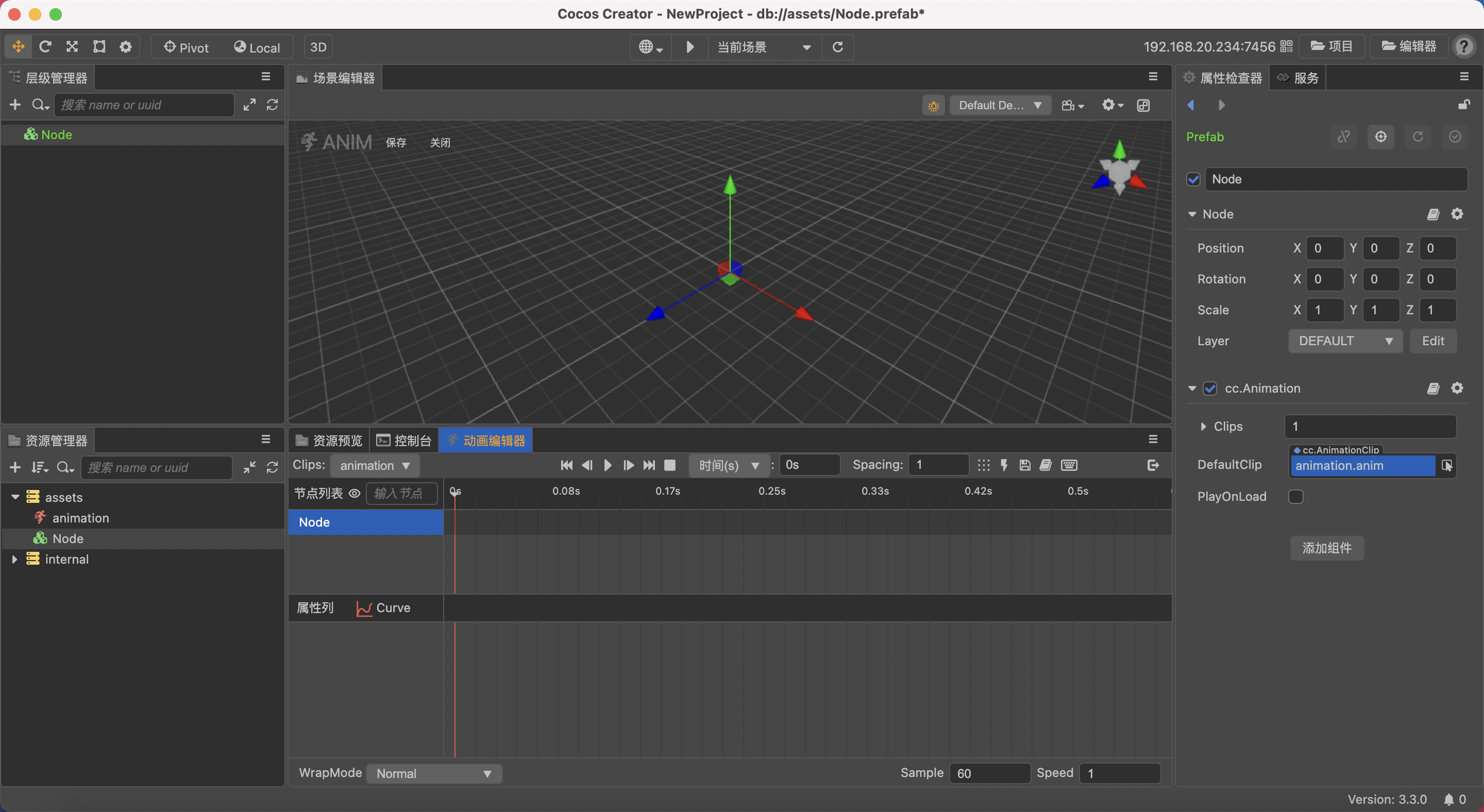Jump to first frame of animation
The width and height of the screenshot is (1484, 812).
pos(566,465)
